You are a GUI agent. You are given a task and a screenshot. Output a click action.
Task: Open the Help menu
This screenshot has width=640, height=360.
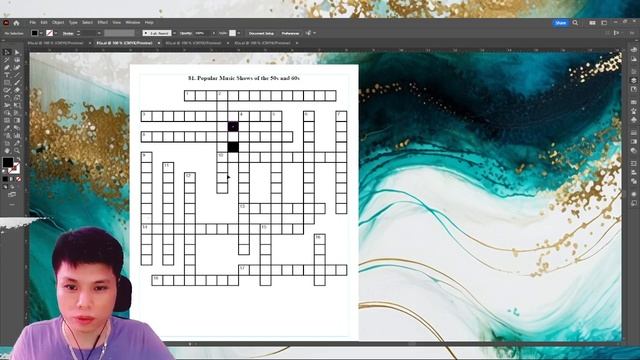pyautogui.click(x=149, y=23)
